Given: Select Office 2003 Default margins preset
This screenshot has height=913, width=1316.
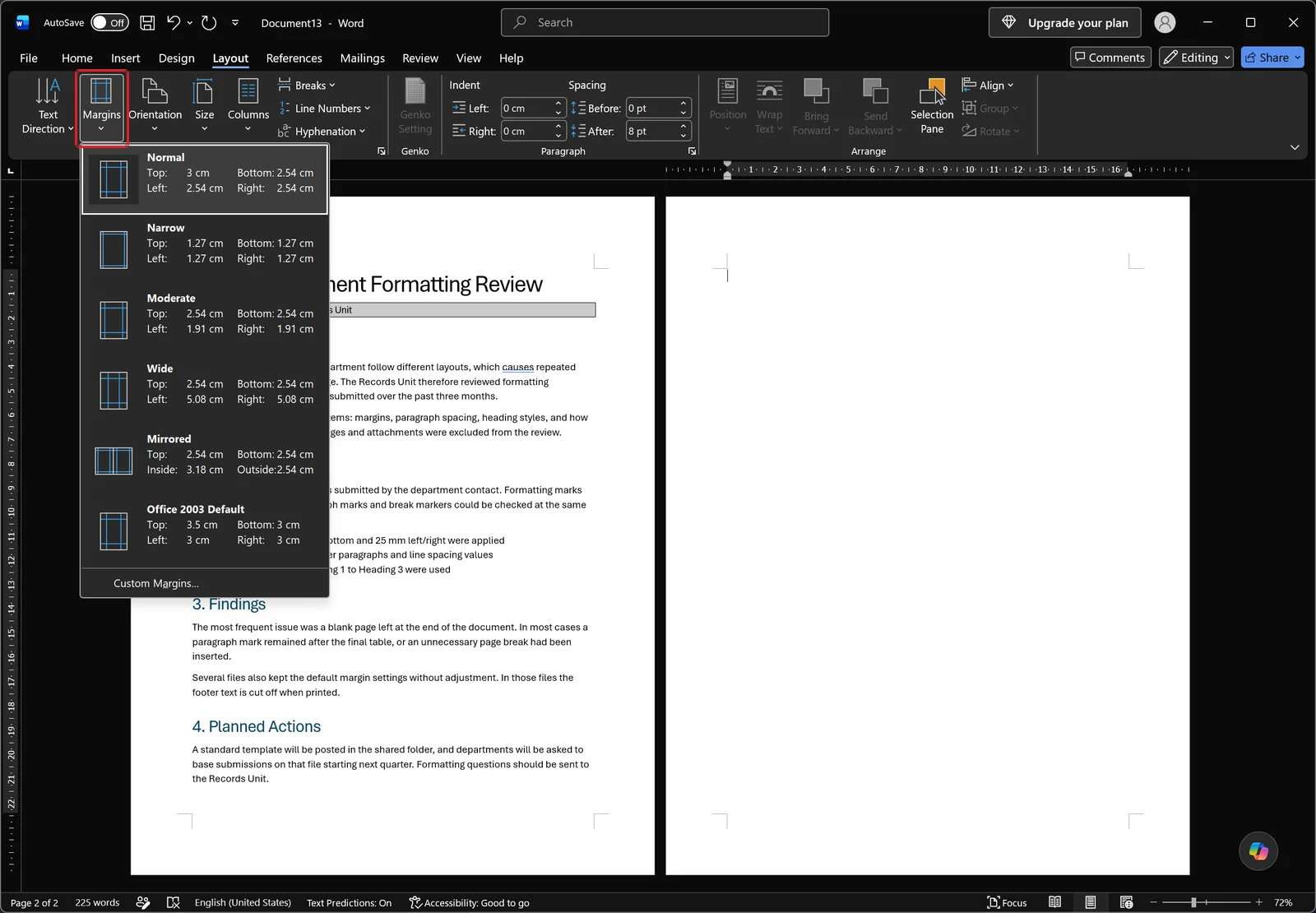Looking at the screenshot, I should [205, 531].
